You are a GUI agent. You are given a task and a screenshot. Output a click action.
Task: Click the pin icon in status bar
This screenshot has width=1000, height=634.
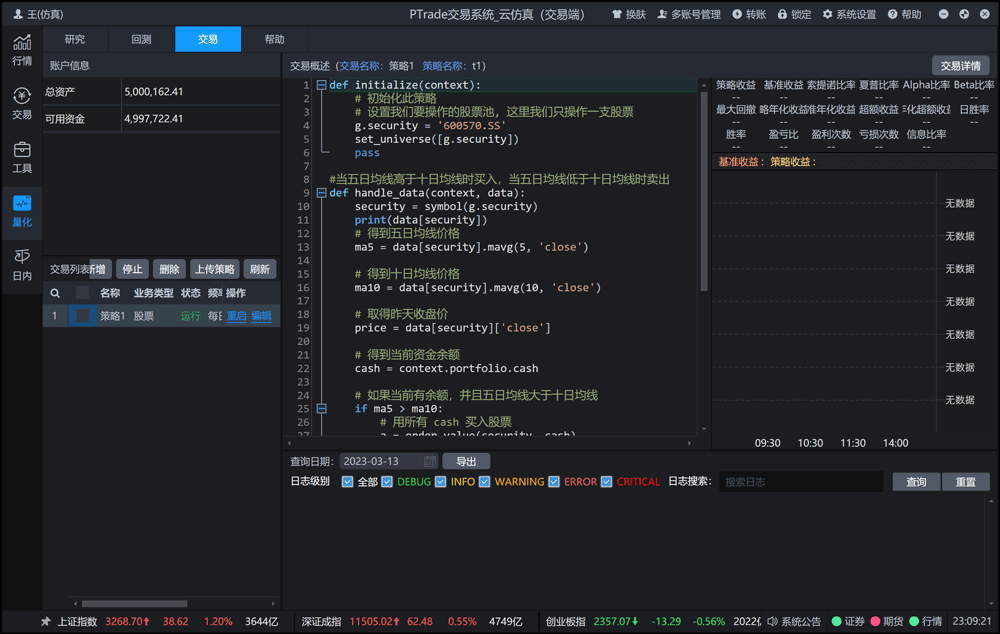click(45, 621)
